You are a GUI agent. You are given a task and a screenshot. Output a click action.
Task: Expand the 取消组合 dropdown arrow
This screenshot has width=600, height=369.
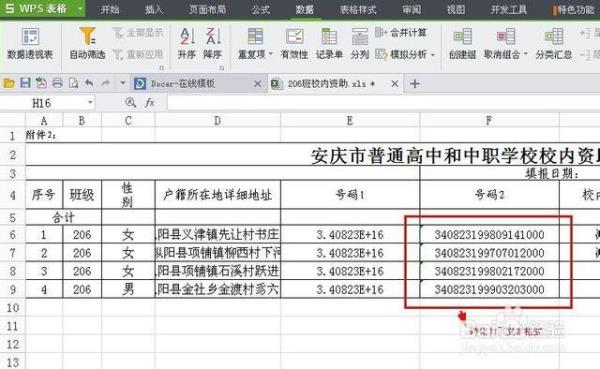[x=525, y=54]
